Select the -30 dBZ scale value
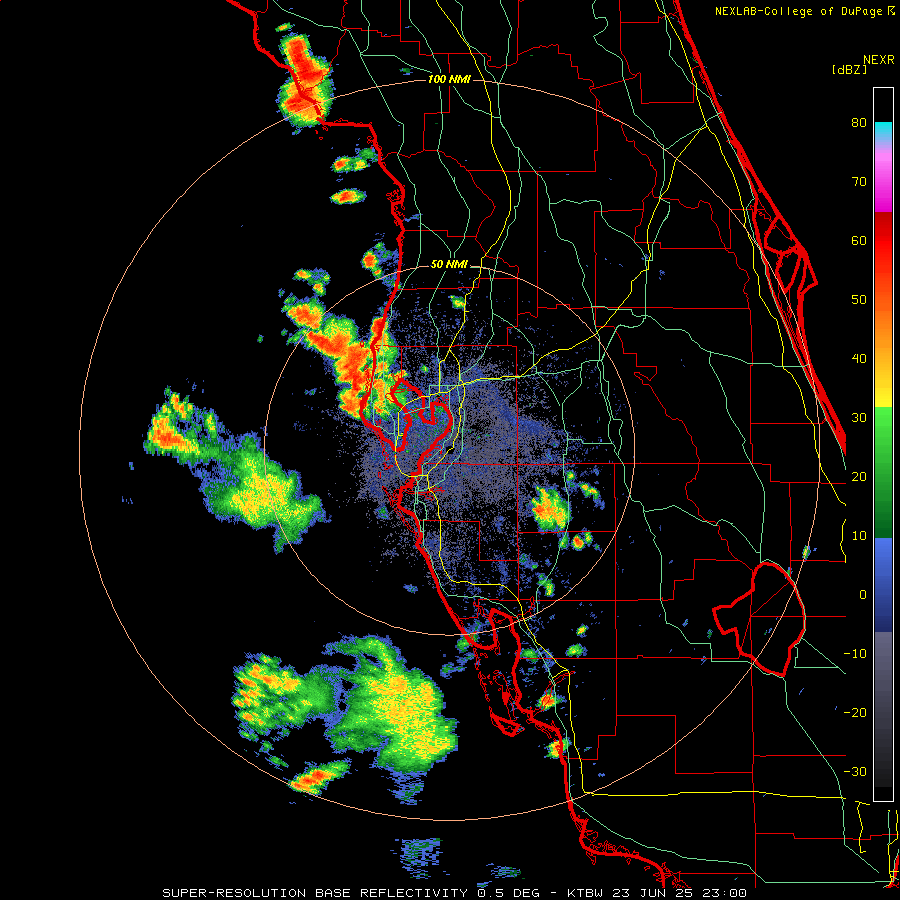This screenshot has height=900, width=900. pos(855,771)
